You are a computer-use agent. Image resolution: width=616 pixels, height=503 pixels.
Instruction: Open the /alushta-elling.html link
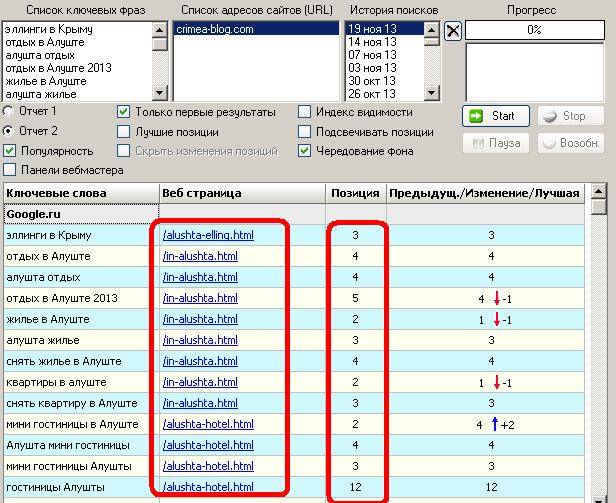coord(208,235)
